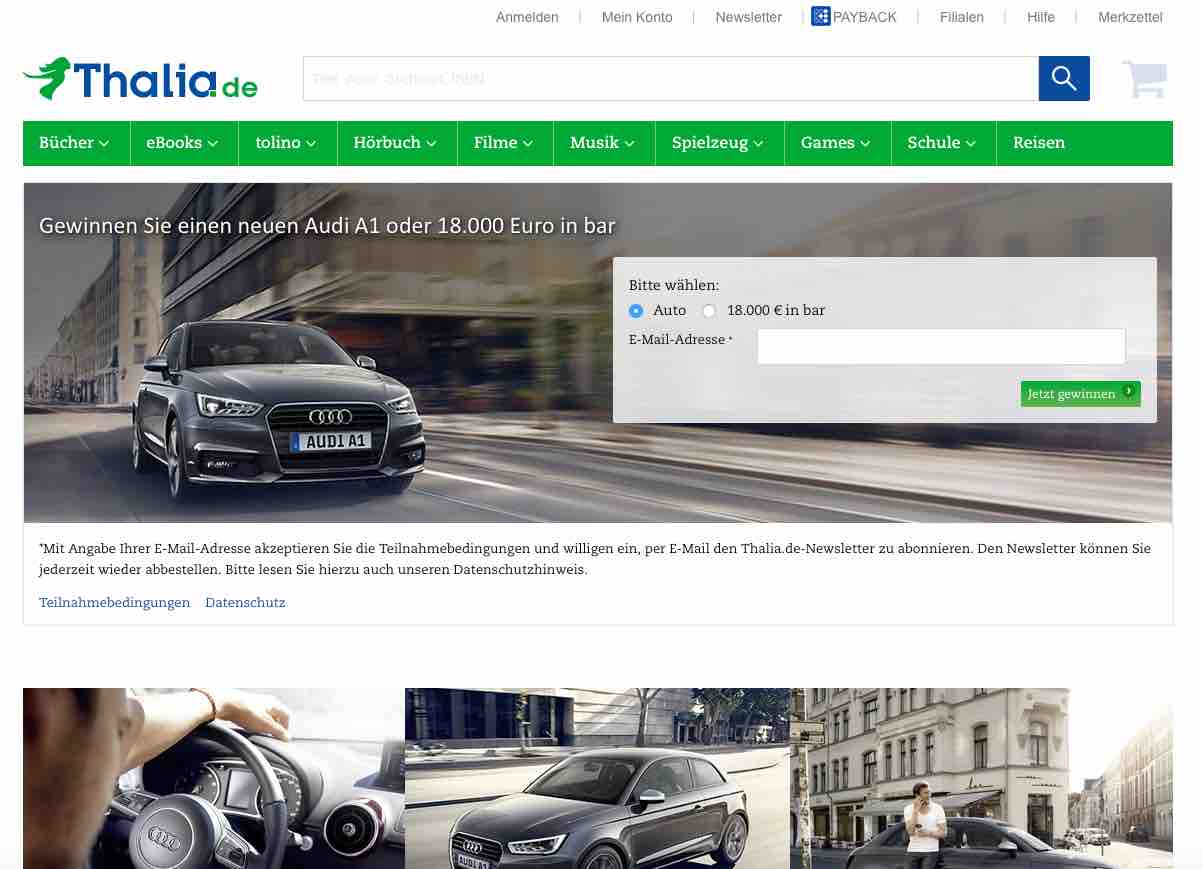Select the 18.000 € in bar option

[709, 311]
